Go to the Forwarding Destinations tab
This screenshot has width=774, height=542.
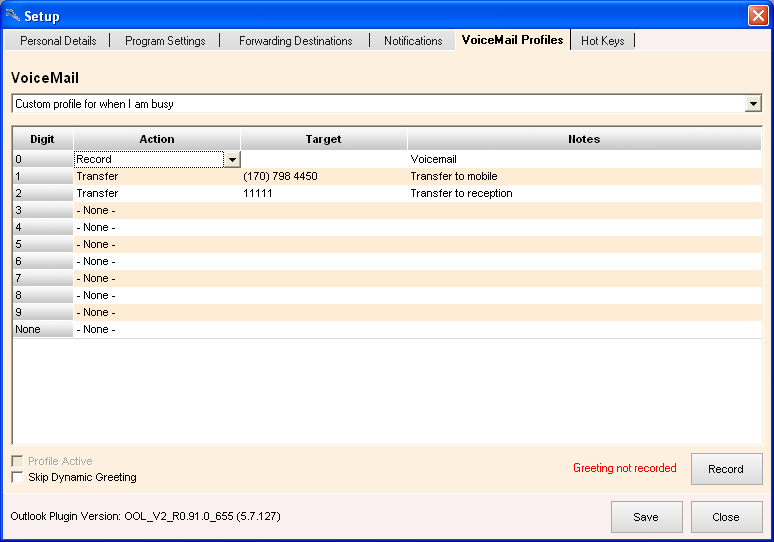coord(295,40)
